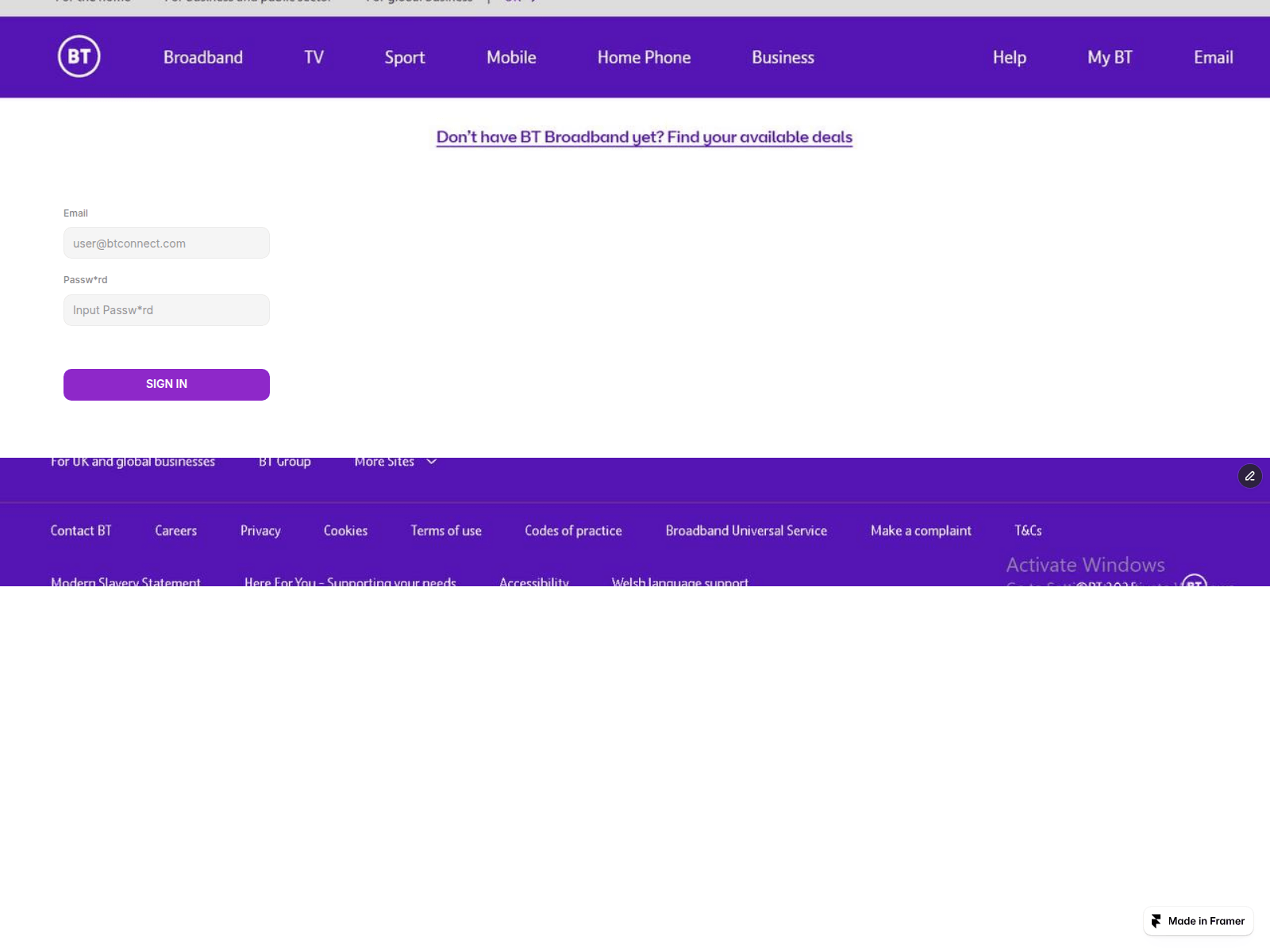Screen dimensions: 1270x952
Task: Visit the Contact BT footer link
Action: click(81, 531)
